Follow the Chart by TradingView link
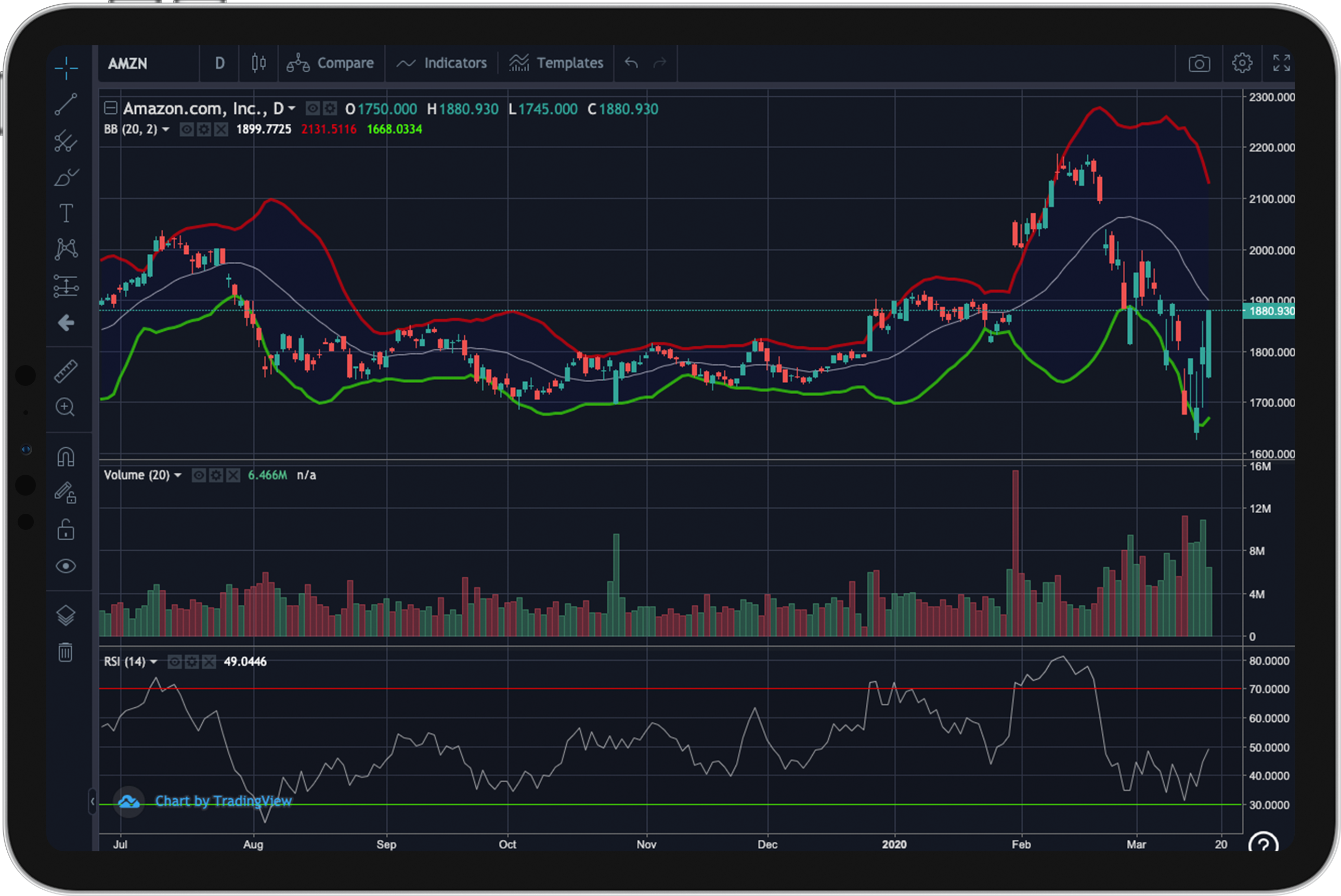The width and height of the screenshot is (1341, 896). (x=223, y=801)
